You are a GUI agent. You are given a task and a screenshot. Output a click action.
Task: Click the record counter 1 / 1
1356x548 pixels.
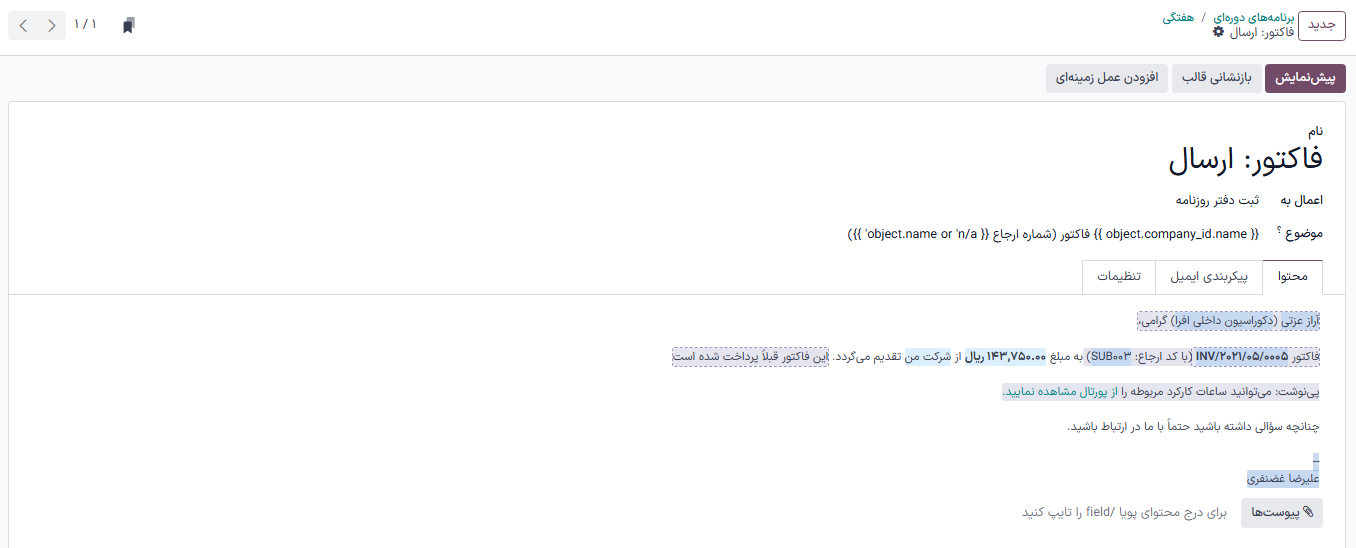tap(86, 25)
